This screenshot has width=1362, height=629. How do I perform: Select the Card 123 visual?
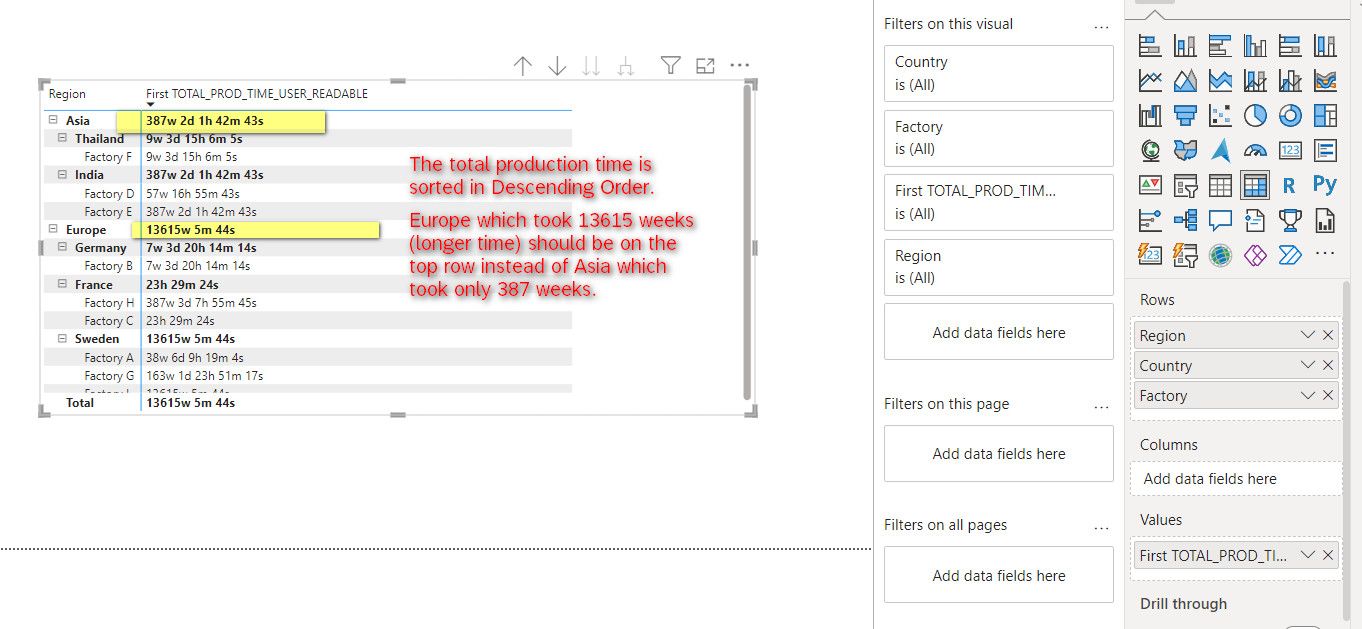pos(1290,150)
